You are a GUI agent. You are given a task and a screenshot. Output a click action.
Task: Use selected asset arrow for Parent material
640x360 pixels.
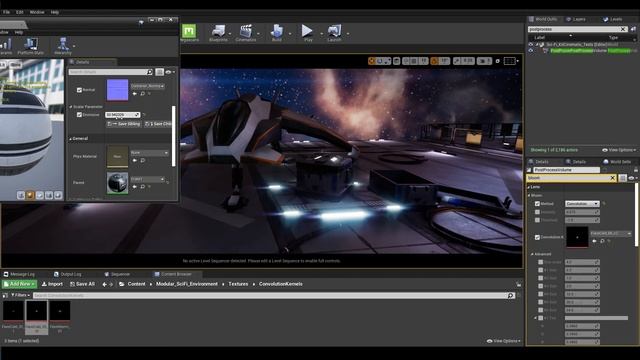point(135,187)
